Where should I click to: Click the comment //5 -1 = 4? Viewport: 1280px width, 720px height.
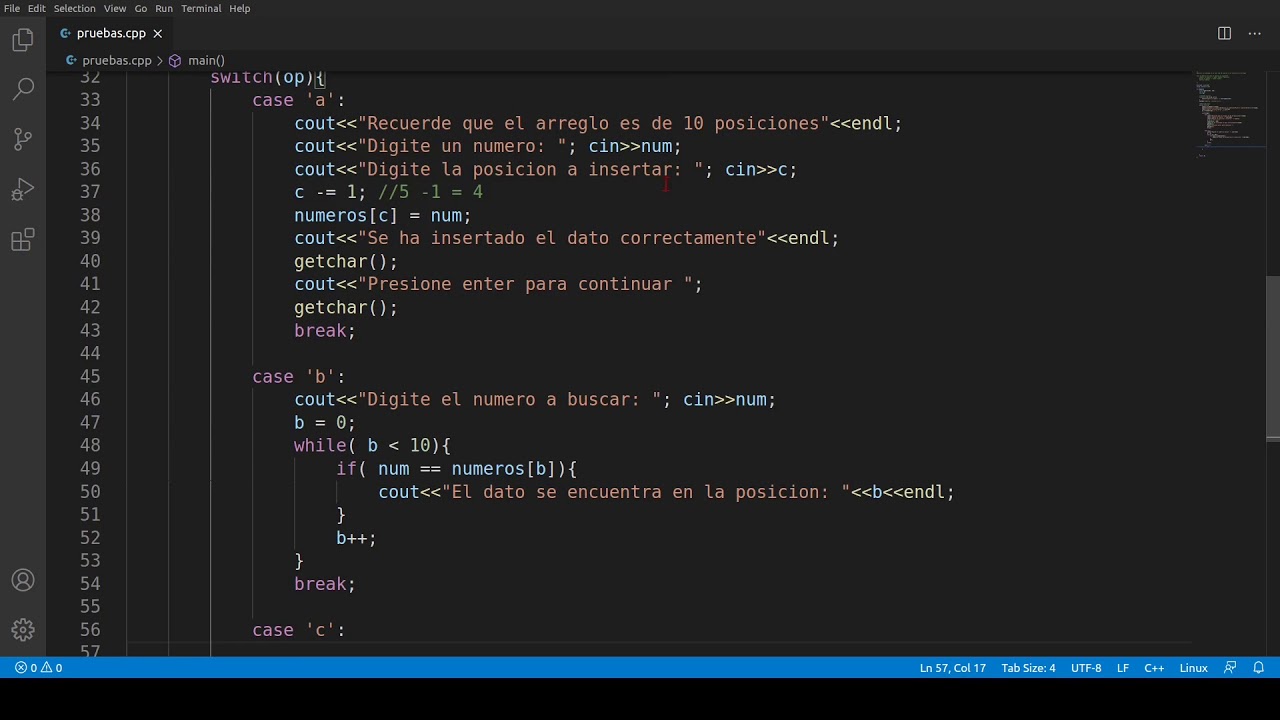(430, 192)
